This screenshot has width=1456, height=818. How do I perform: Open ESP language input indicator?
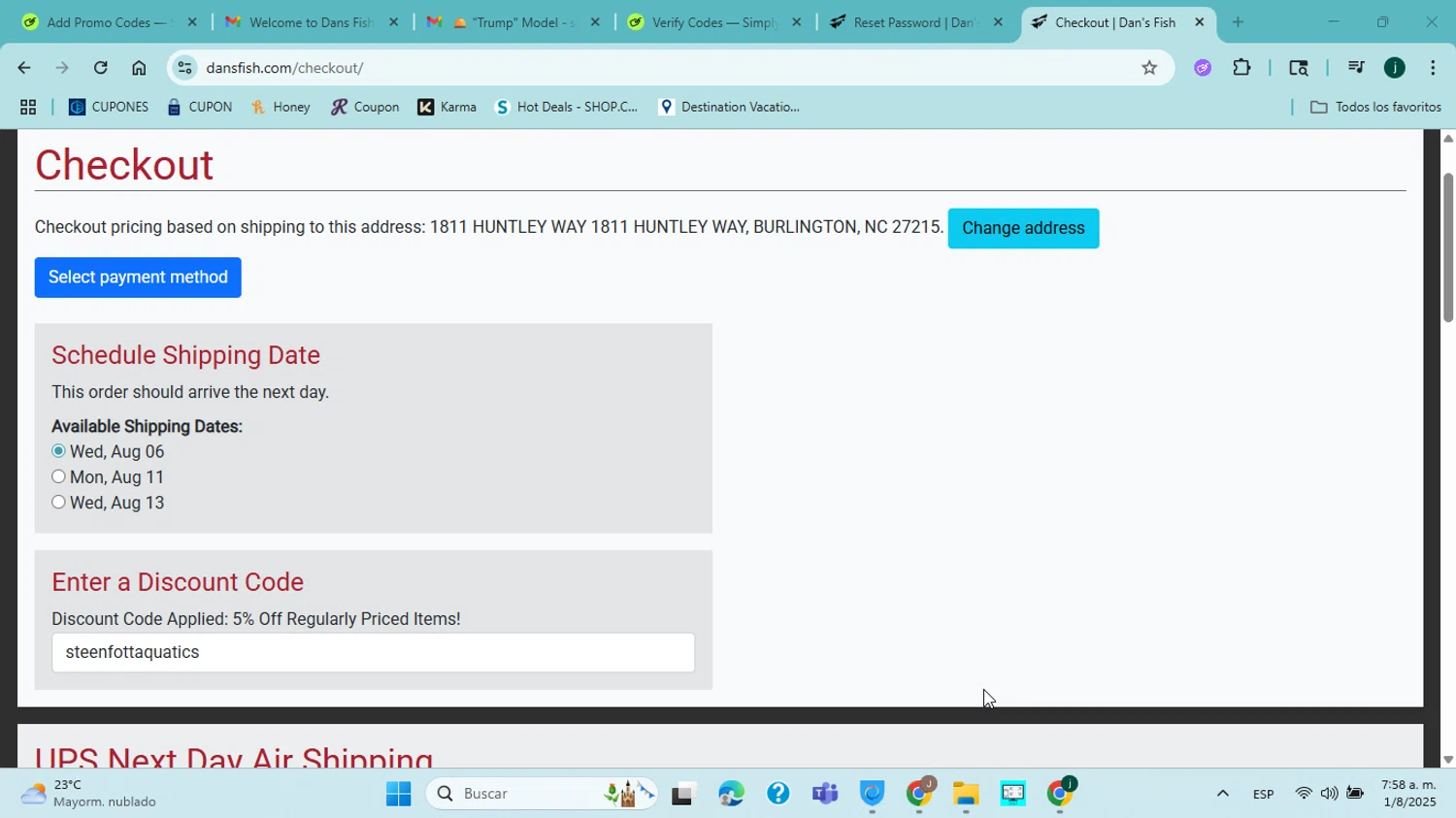tap(1264, 794)
